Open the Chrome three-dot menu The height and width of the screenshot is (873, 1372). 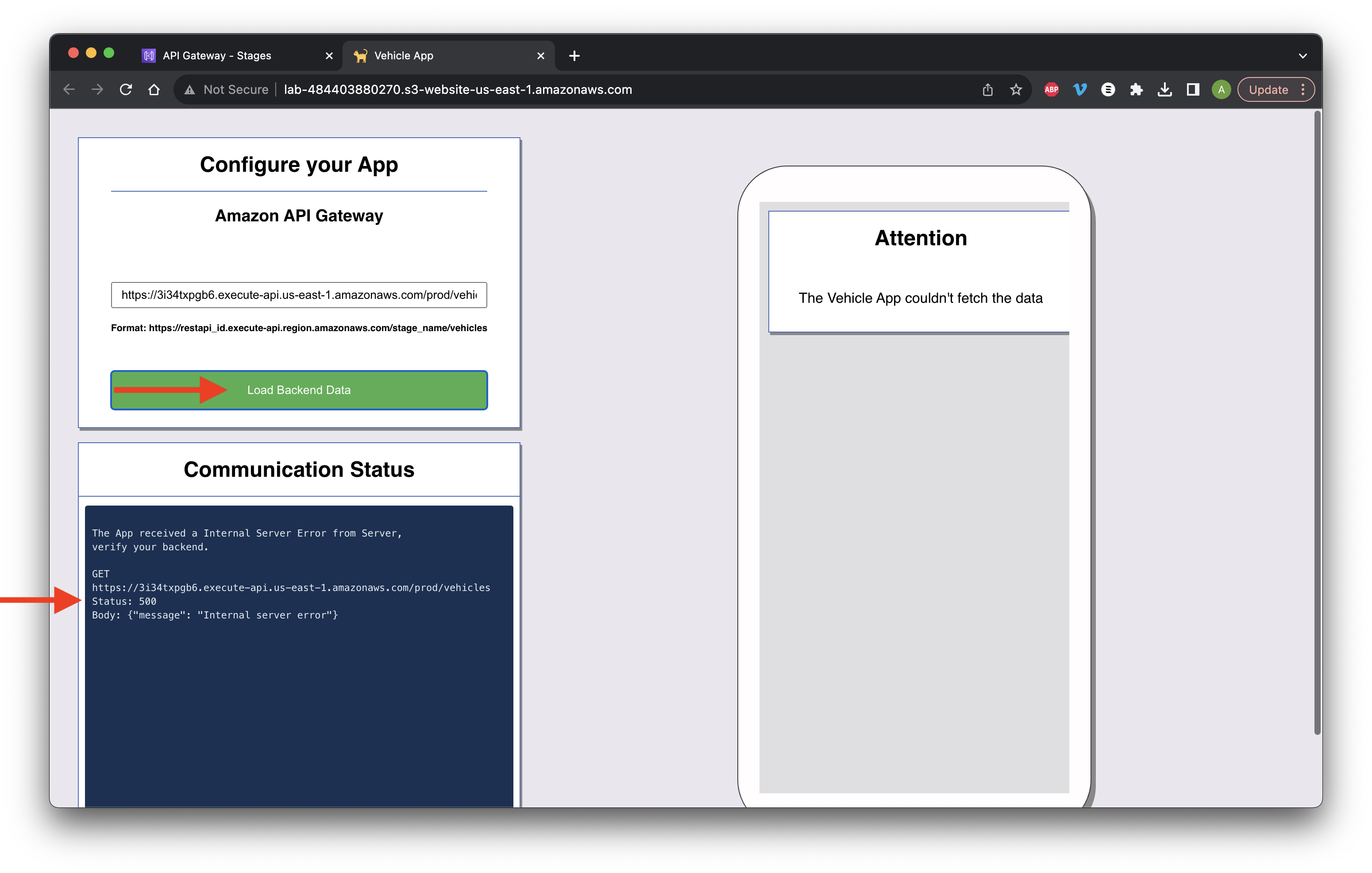(1303, 89)
